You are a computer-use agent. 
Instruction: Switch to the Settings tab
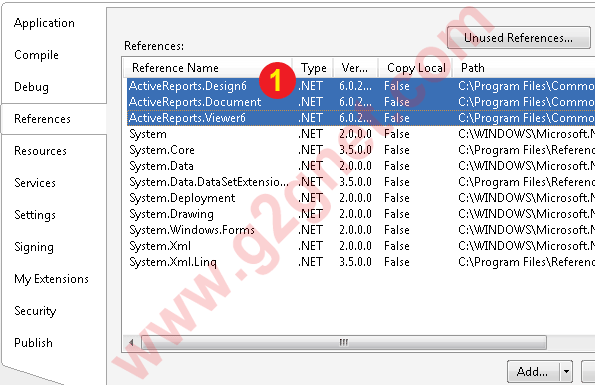[x=35, y=215]
